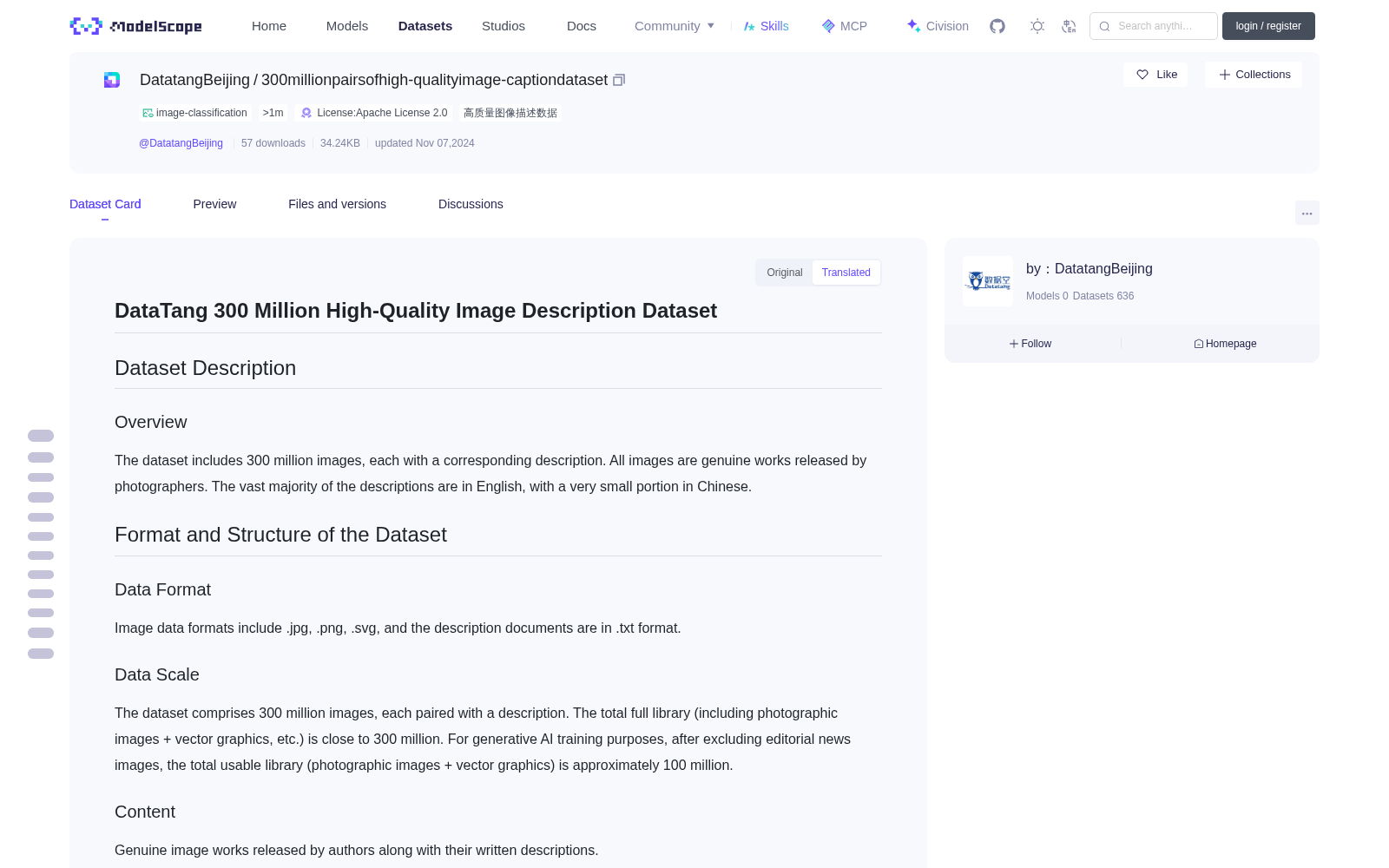Switch to the Preview tab

pyautogui.click(x=214, y=204)
